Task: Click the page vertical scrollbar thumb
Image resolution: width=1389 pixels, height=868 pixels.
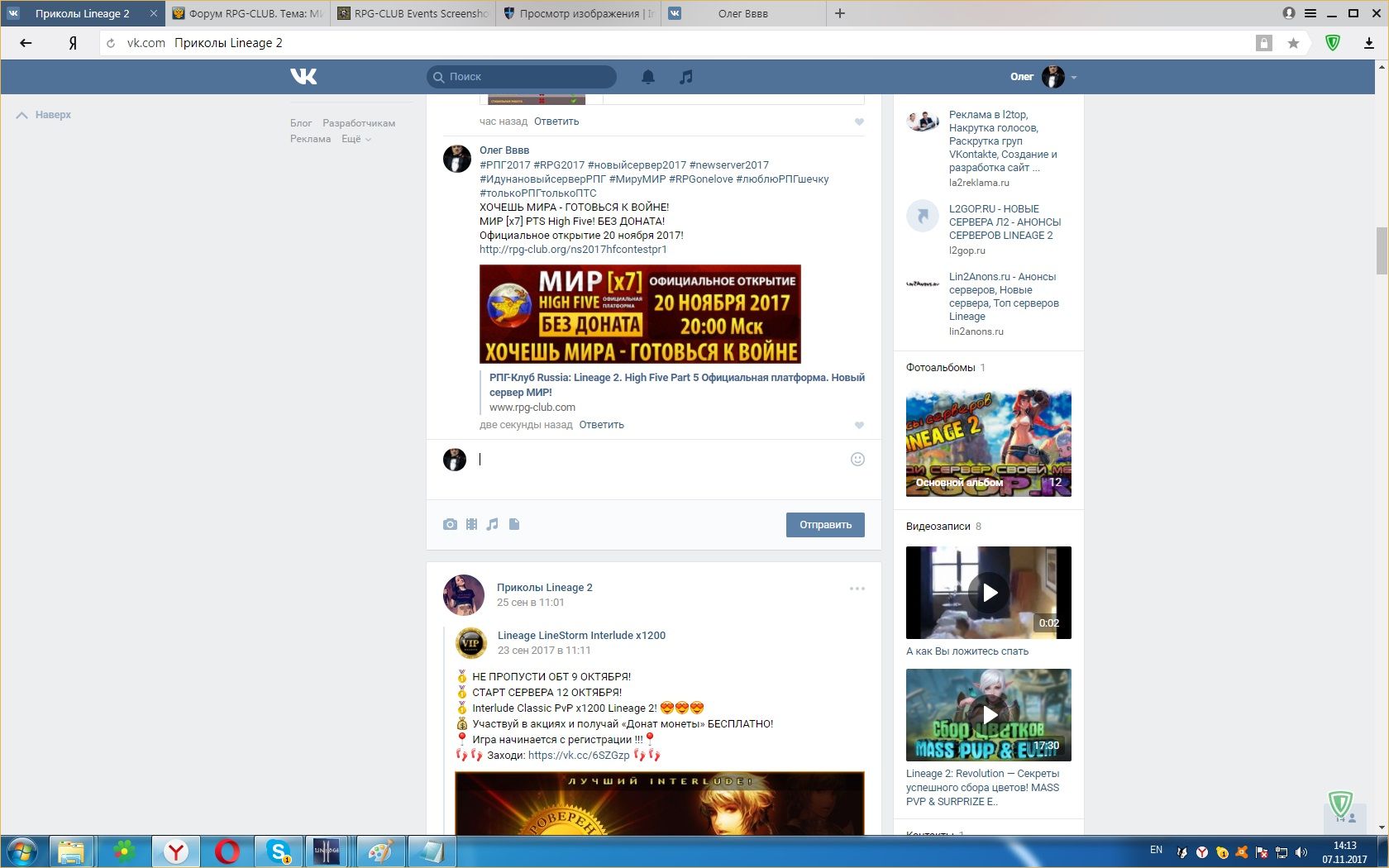Action: coord(1382,250)
